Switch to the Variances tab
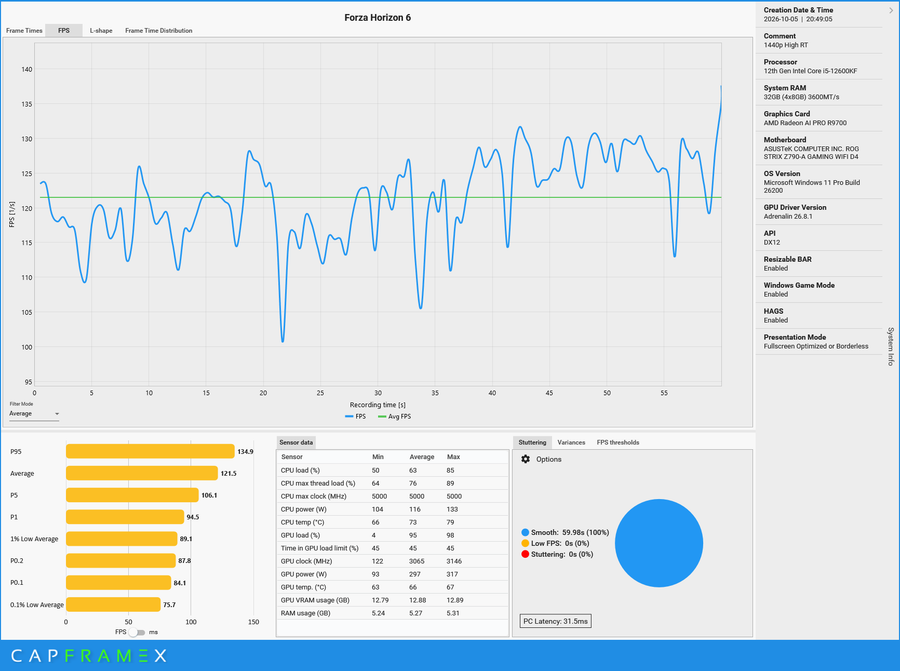The height and width of the screenshot is (671, 900). coord(571,443)
